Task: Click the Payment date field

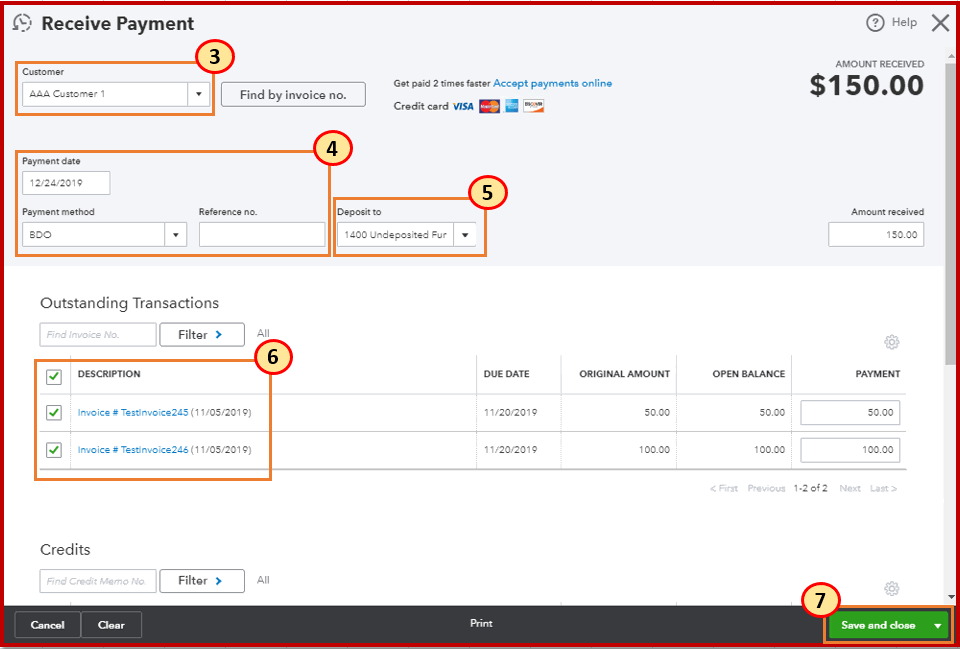Action: 66,182
